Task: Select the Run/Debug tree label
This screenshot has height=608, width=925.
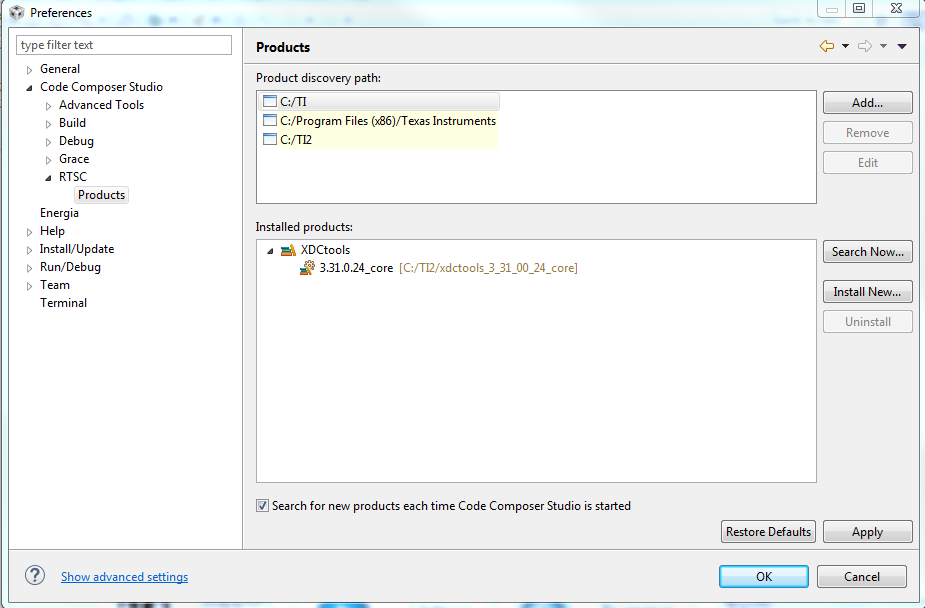Action: point(70,267)
